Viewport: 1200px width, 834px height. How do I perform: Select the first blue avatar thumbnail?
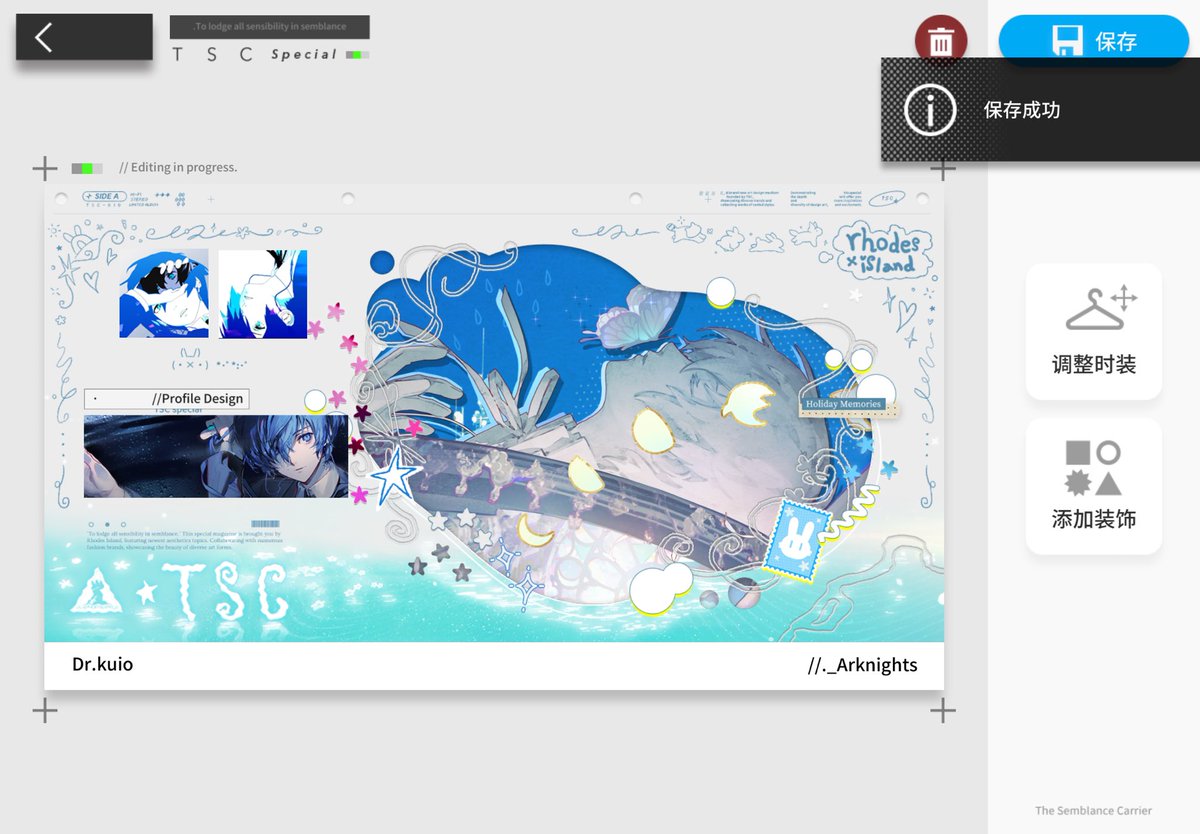[164, 294]
